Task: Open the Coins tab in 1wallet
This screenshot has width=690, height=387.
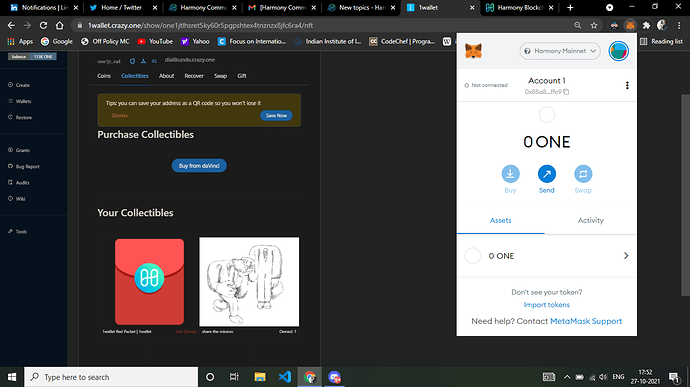Action: tap(104, 76)
